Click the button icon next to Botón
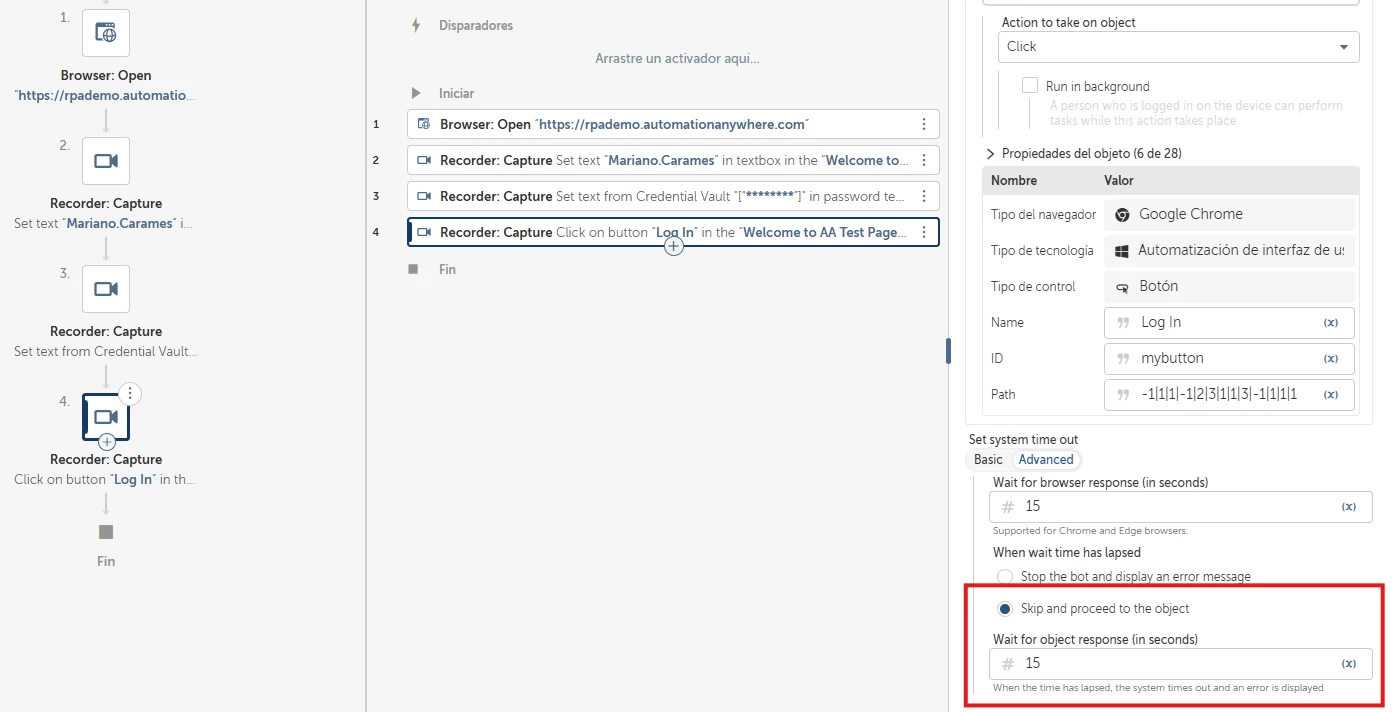The height and width of the screenshot is (712, 1393). click(1122, 287)
